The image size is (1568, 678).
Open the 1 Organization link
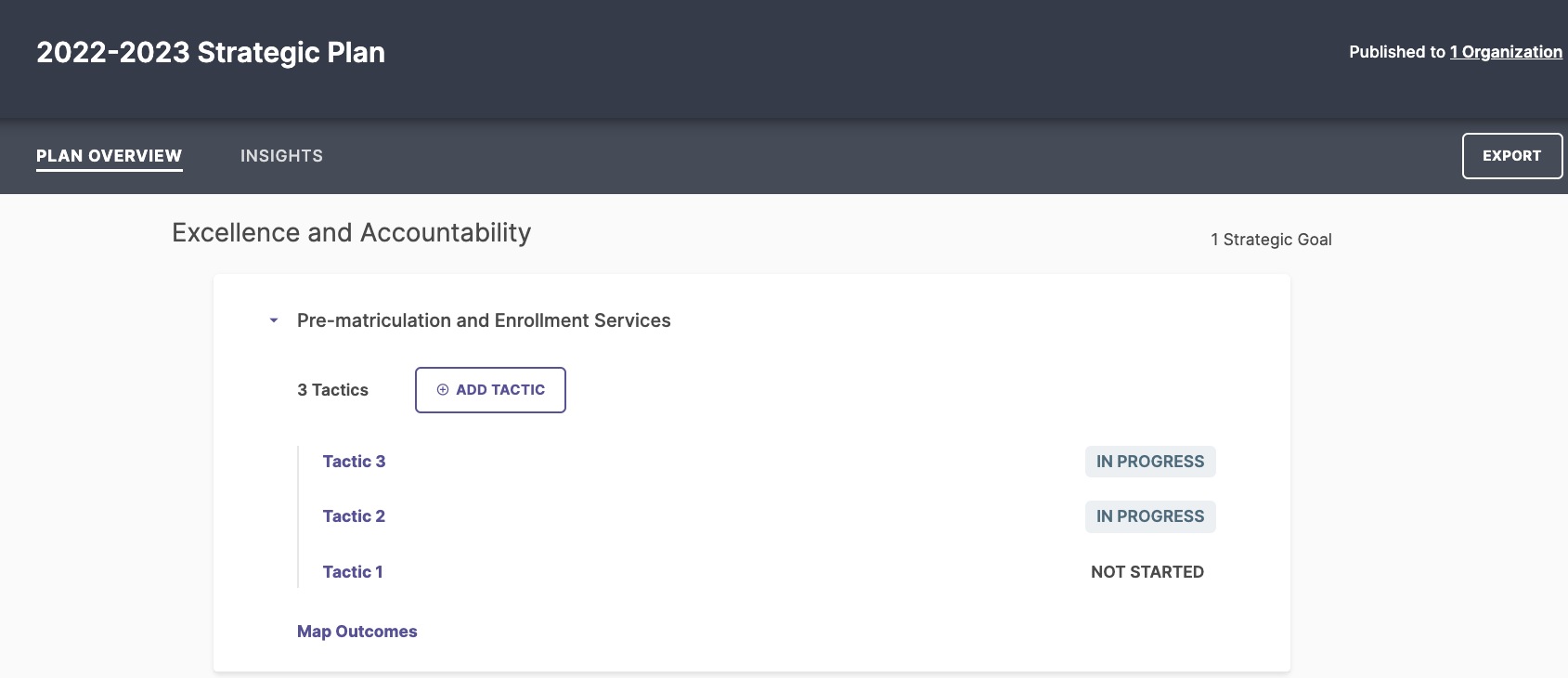click(1506, 52)
